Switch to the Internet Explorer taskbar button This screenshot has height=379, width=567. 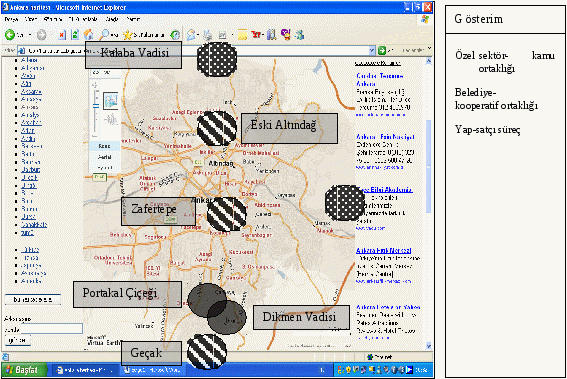click(86, 370)
